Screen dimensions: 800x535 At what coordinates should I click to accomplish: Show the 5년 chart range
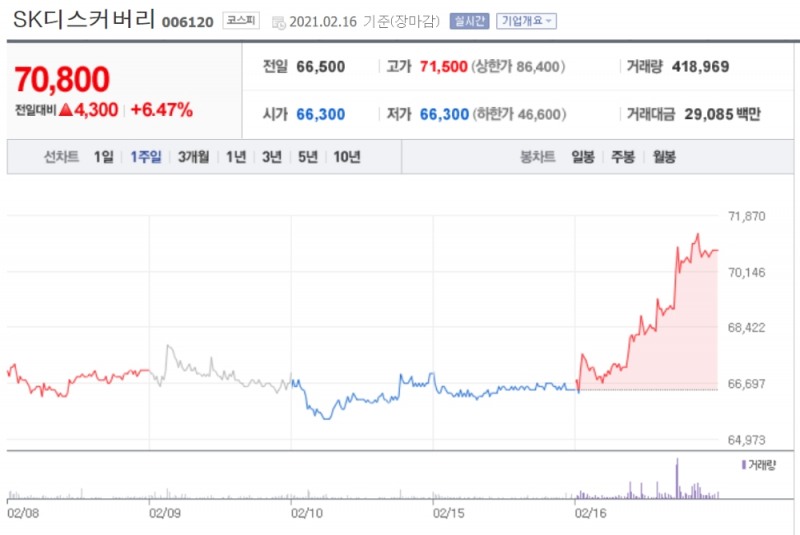coord(307,157)
